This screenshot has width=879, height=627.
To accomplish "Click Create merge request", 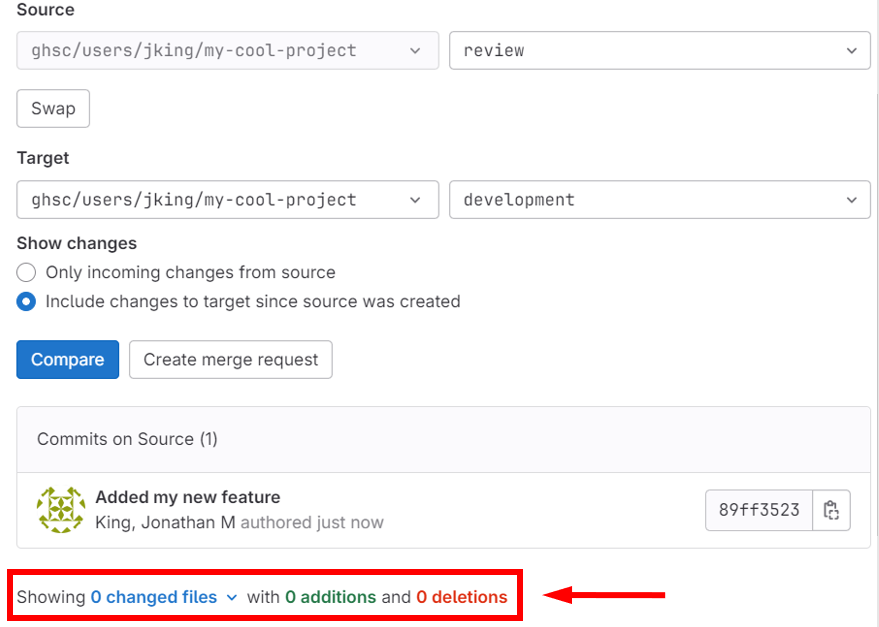I will tap(231, 359).
